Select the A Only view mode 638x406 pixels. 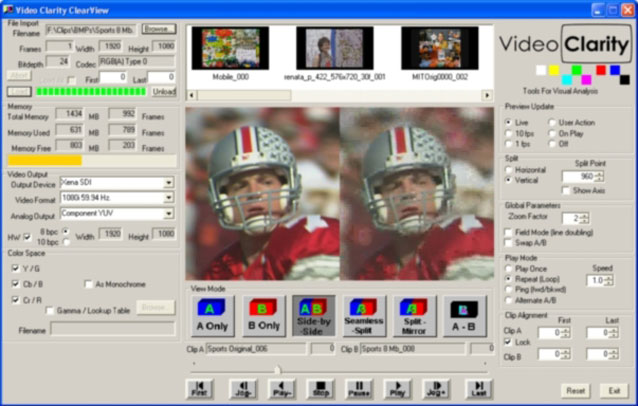tap(212, 316)
